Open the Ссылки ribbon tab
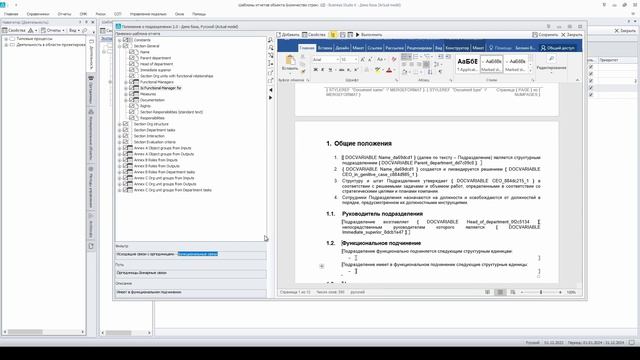640x360 pixels. 374,48
